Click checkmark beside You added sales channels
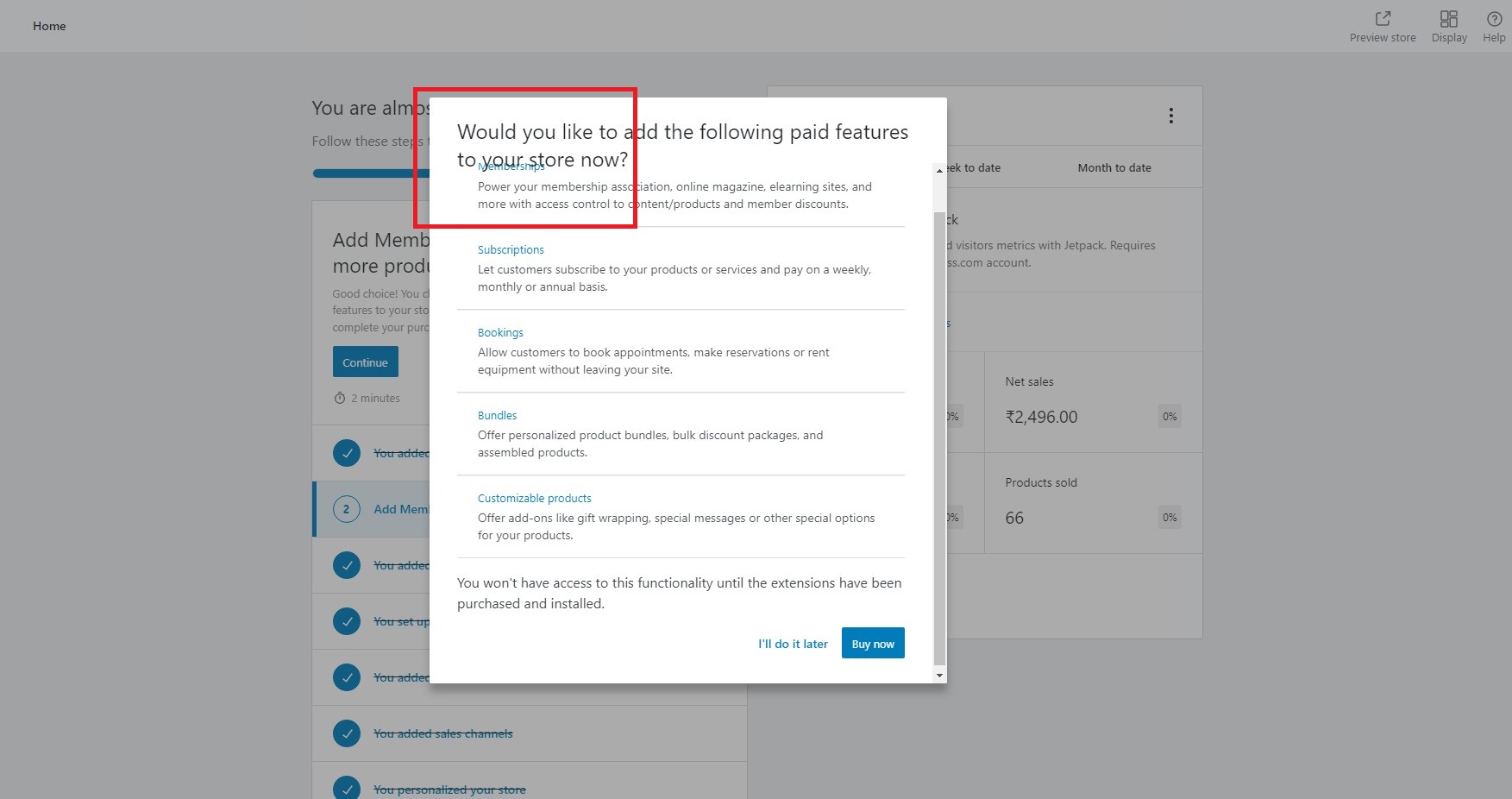The image size is (1512, 799). pyautogui.click(x=347, y=733)
